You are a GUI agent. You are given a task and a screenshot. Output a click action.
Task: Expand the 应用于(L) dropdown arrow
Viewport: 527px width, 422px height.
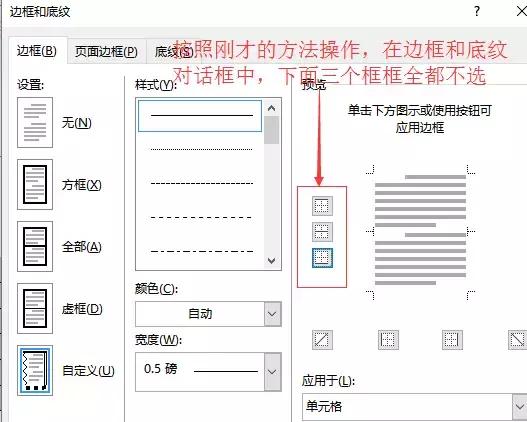tap(520, 407)
